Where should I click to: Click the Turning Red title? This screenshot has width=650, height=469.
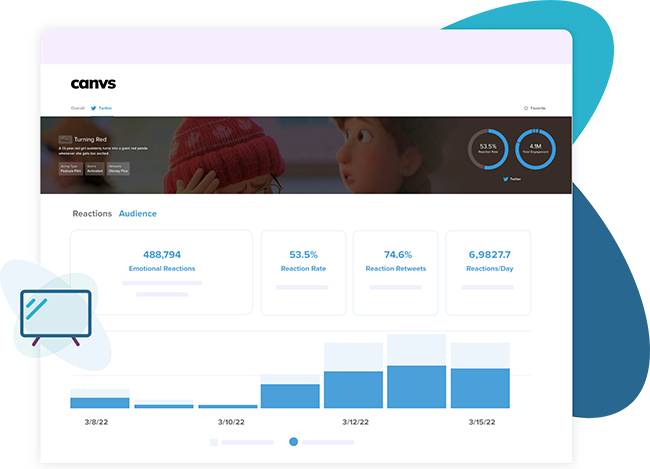pos(90,139)
